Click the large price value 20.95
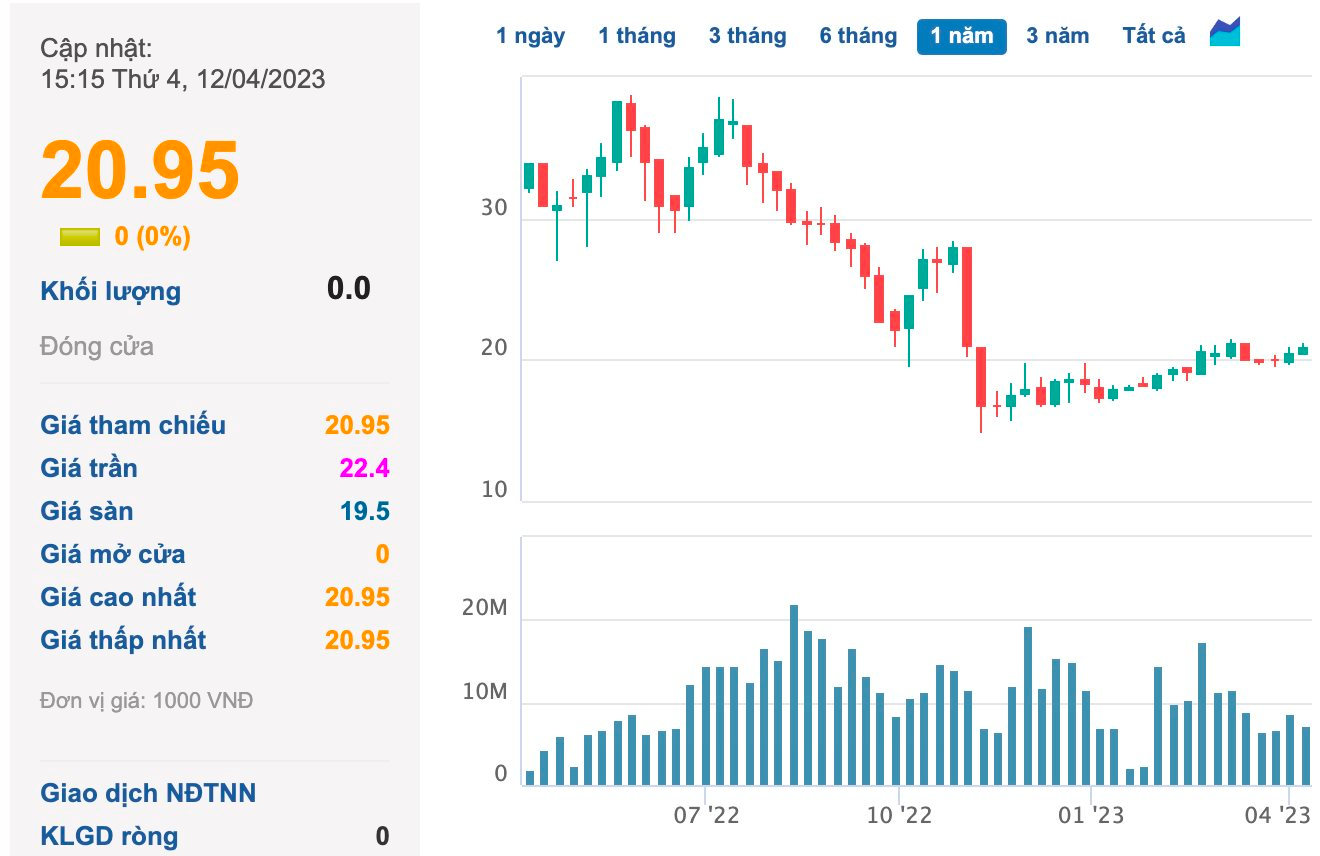Image resolution: width=1320 pixels, height=856 pixels. (x=140, y=170)
